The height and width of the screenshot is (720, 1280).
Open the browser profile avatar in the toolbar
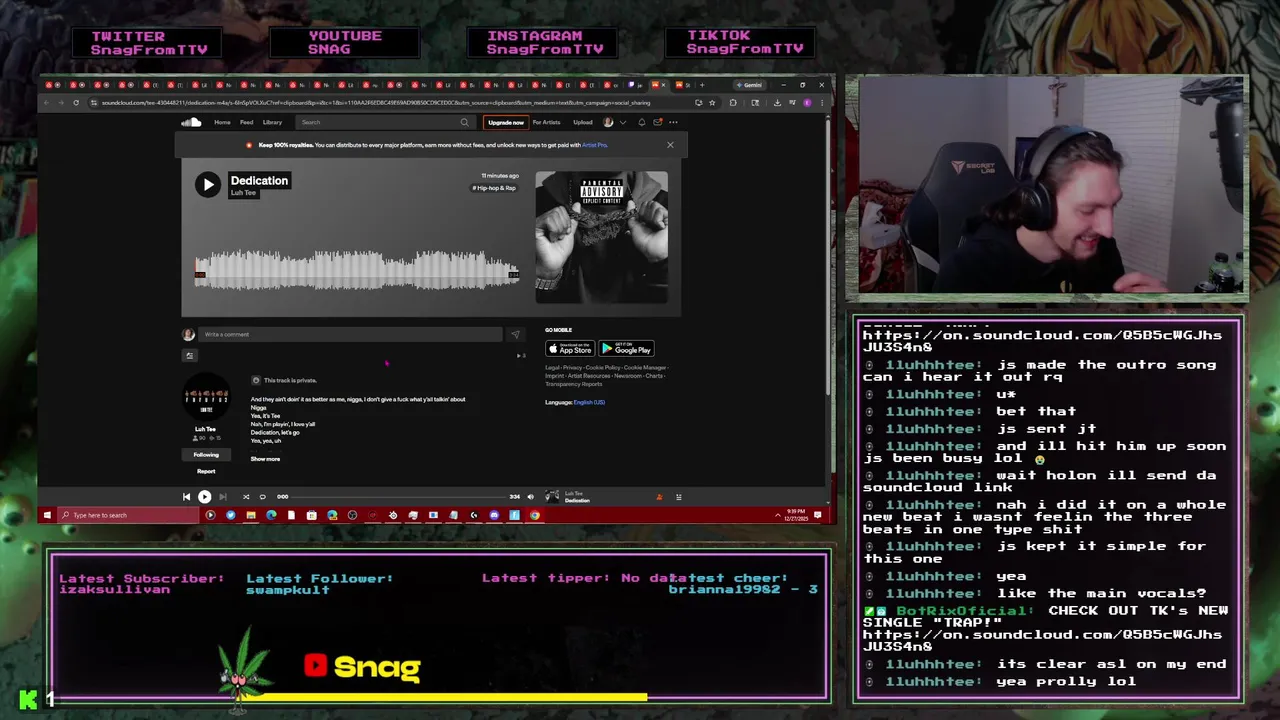807,103
